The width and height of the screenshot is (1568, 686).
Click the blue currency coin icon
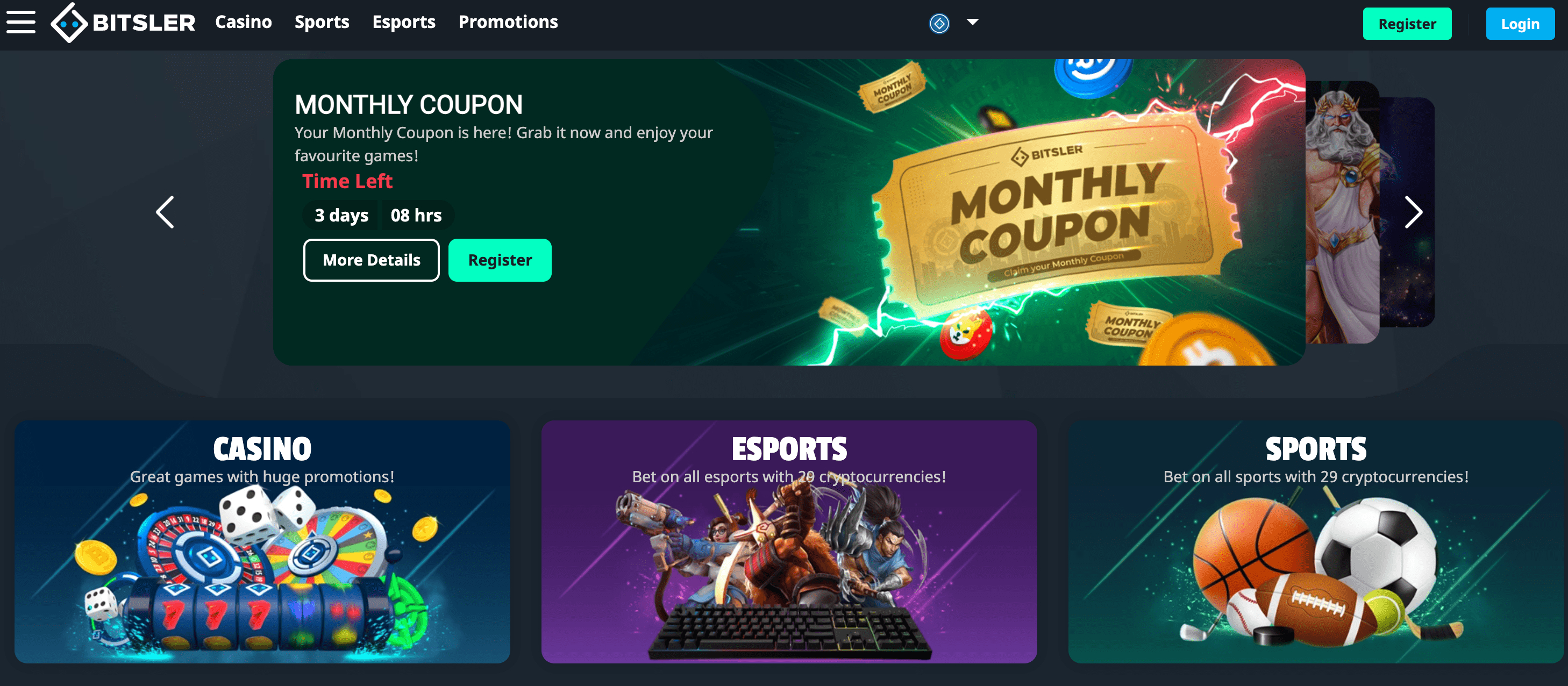click(939, 23)
